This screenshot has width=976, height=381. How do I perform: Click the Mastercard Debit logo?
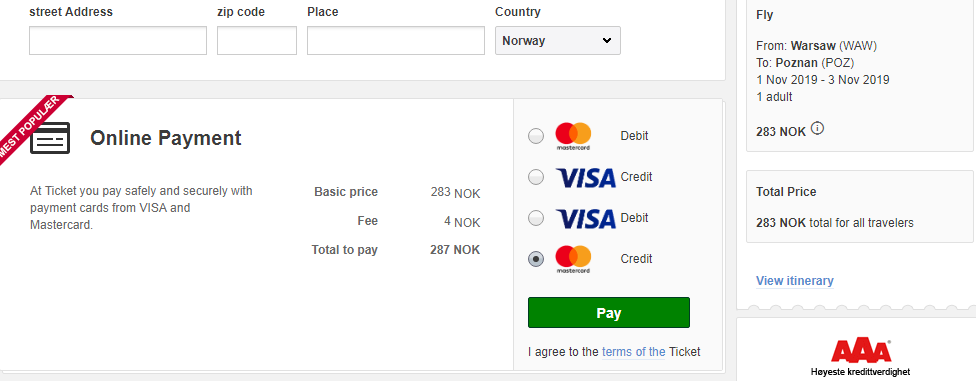[573, 136]
